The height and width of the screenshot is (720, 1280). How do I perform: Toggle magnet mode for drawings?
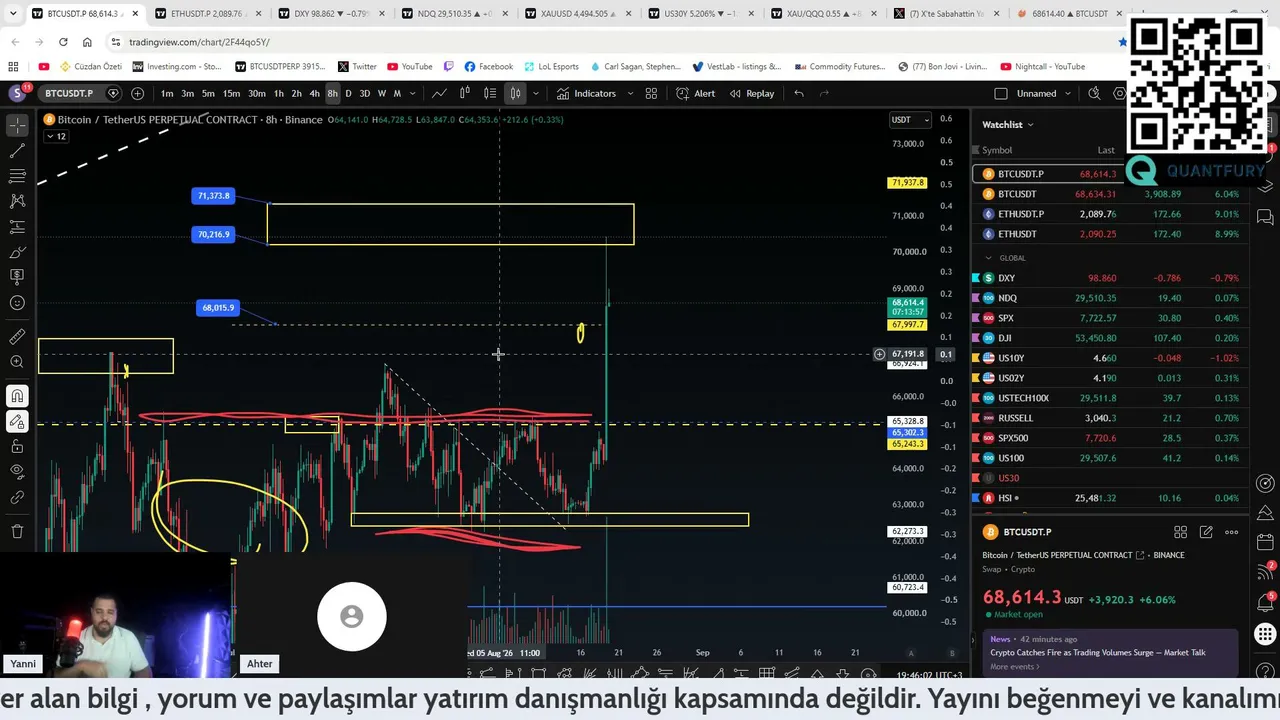[17, 396]
